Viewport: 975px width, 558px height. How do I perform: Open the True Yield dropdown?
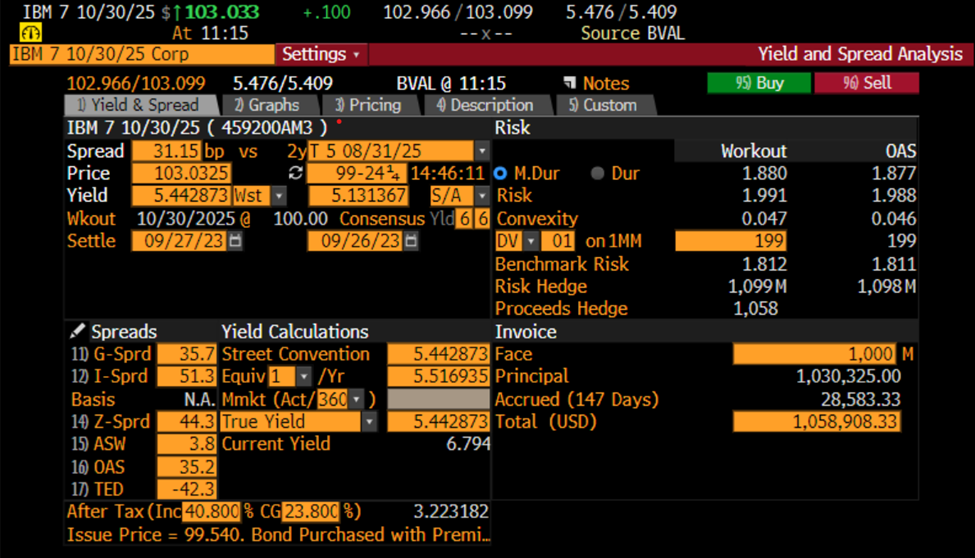(369, 422)
